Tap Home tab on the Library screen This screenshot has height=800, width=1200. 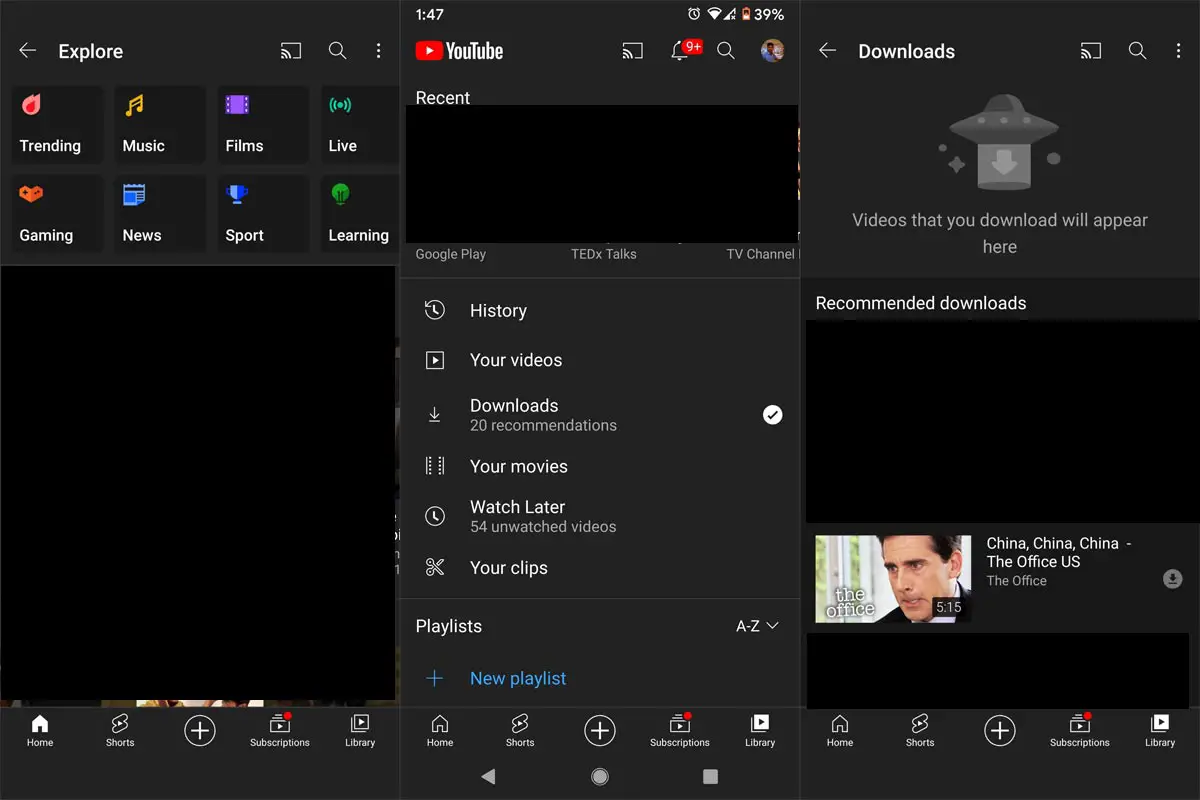pos(440,731)
